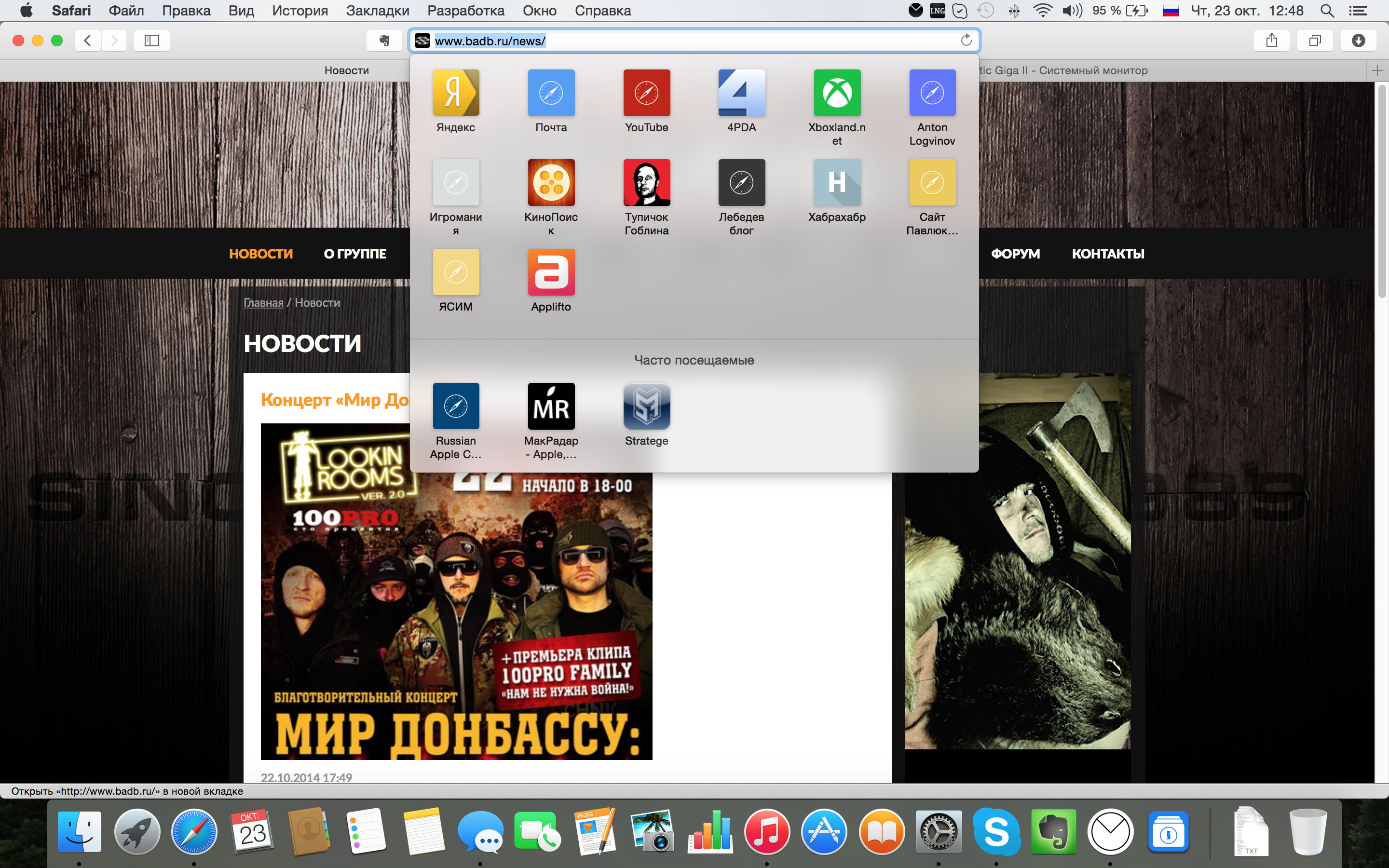Open the Яндекс favorite
The image size is (1389, 868).
tap(456, 93)
